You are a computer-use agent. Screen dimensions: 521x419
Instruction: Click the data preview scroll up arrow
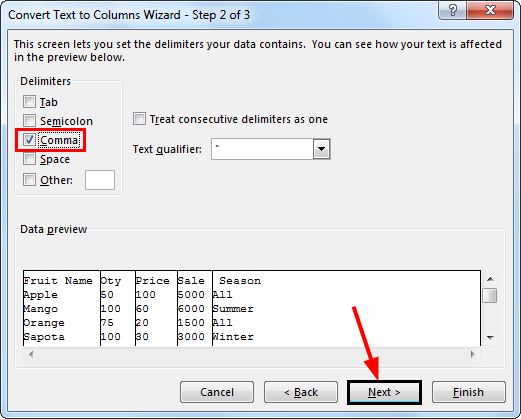point(490,279)
